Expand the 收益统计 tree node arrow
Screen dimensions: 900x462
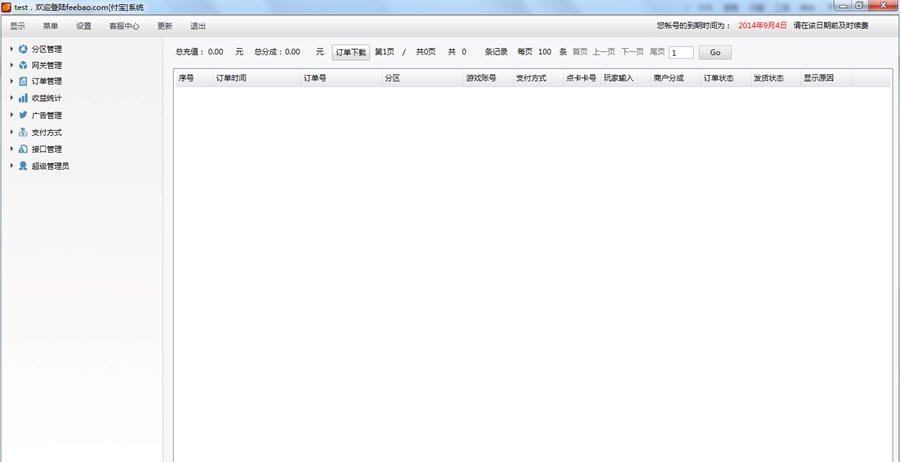pyautogui.click(x=11, y=98)
